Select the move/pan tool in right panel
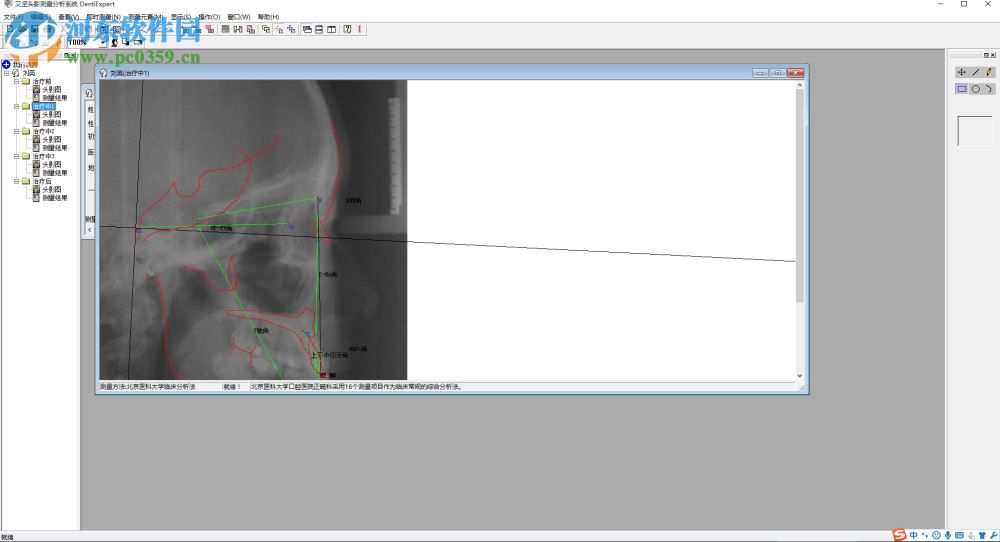 962,72
